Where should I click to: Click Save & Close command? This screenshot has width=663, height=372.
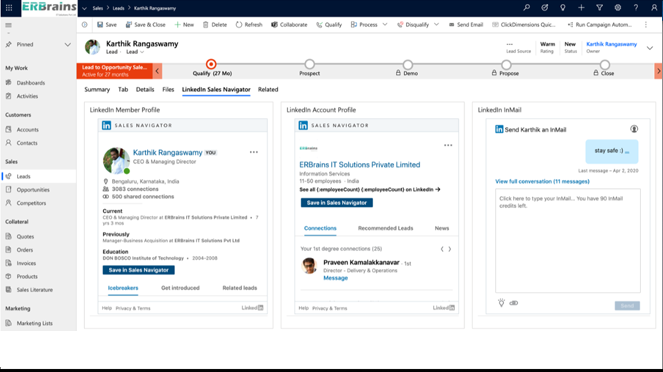click(x=145, y=25)
